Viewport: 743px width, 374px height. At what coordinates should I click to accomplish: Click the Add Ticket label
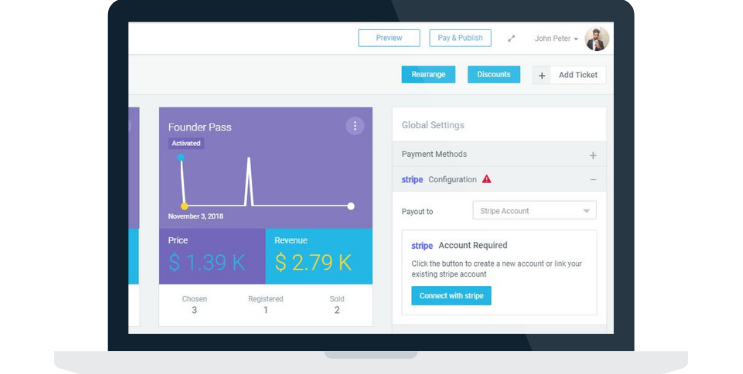[x=578, y=75]
